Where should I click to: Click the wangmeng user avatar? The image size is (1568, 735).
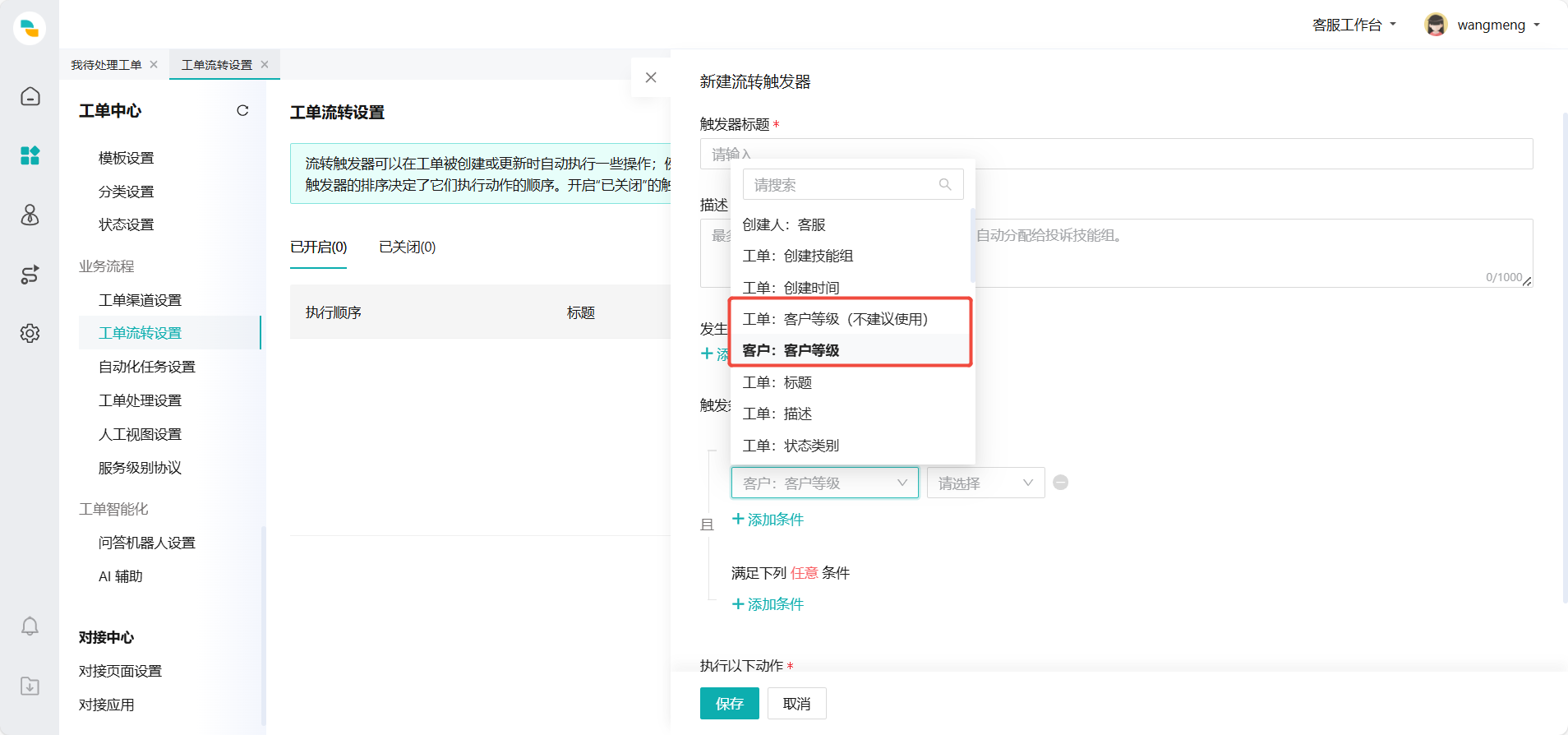tap(1436, 25)
